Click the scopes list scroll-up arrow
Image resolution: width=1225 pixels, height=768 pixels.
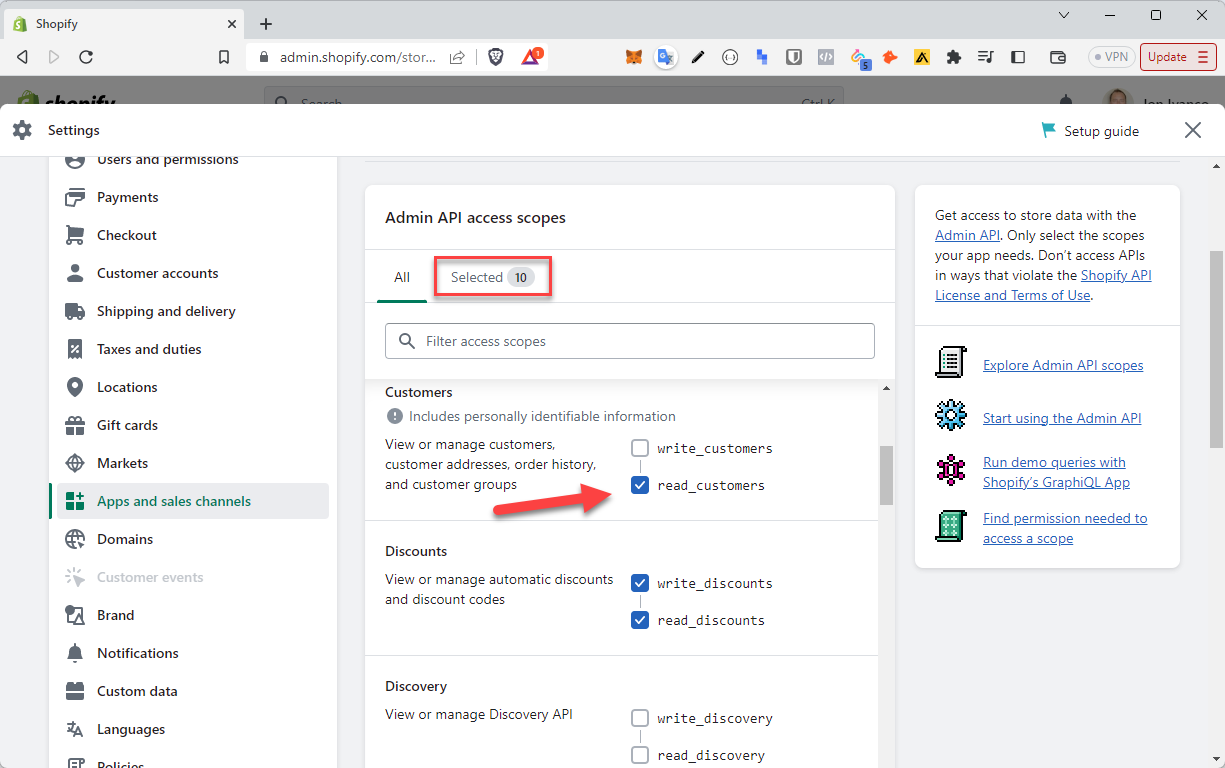tap(886, 388)
